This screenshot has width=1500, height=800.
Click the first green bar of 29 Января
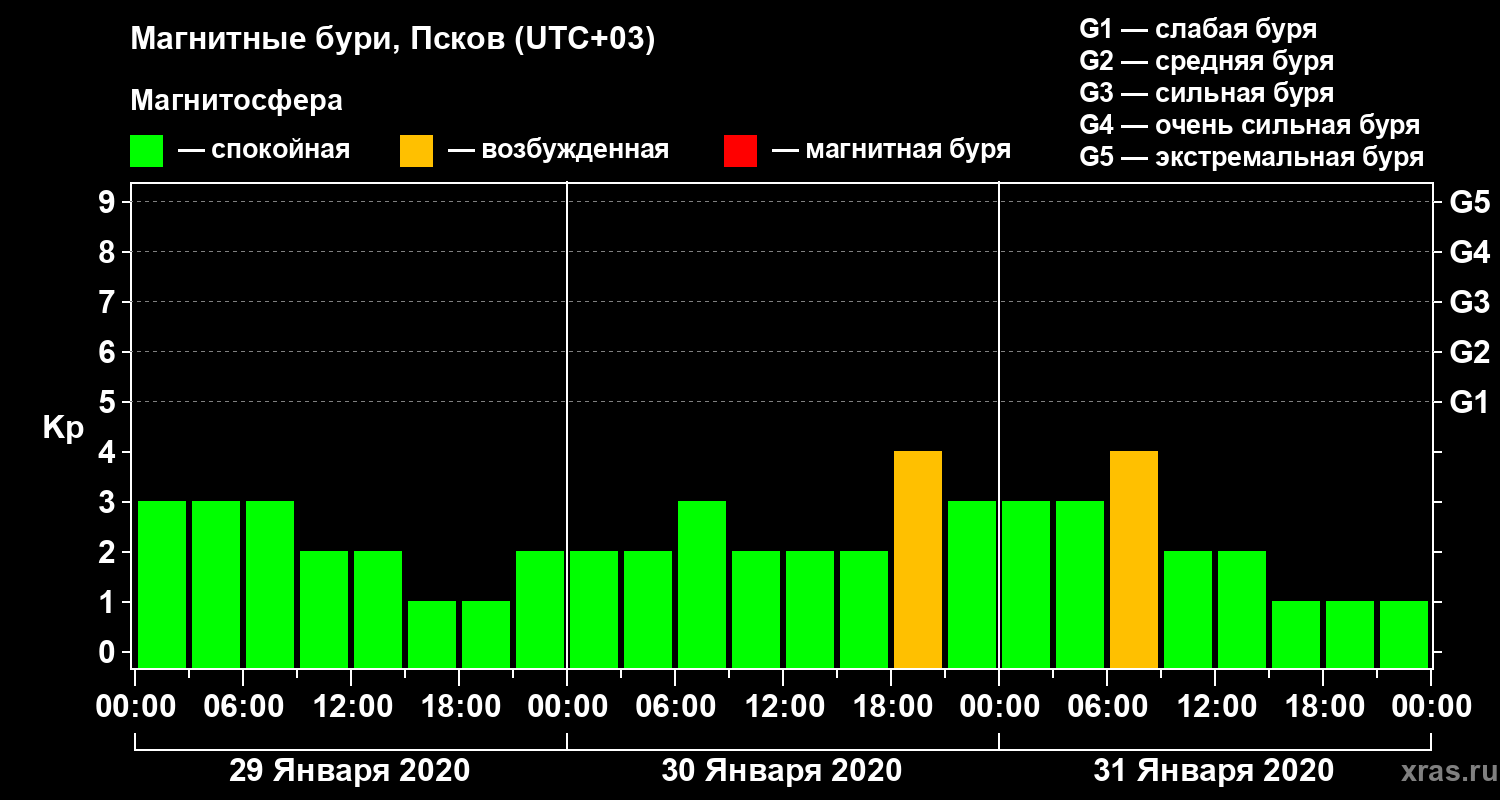162,584
